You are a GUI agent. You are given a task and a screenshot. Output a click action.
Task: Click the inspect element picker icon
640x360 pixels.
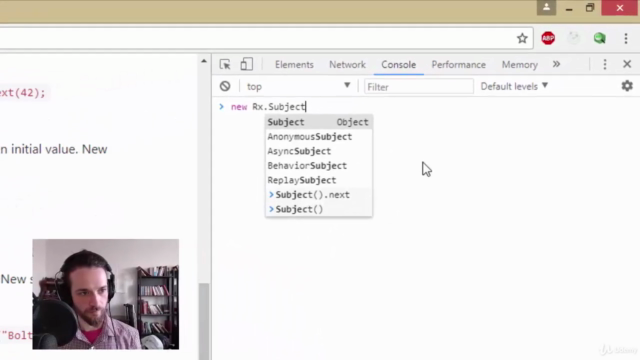point(225,64)
